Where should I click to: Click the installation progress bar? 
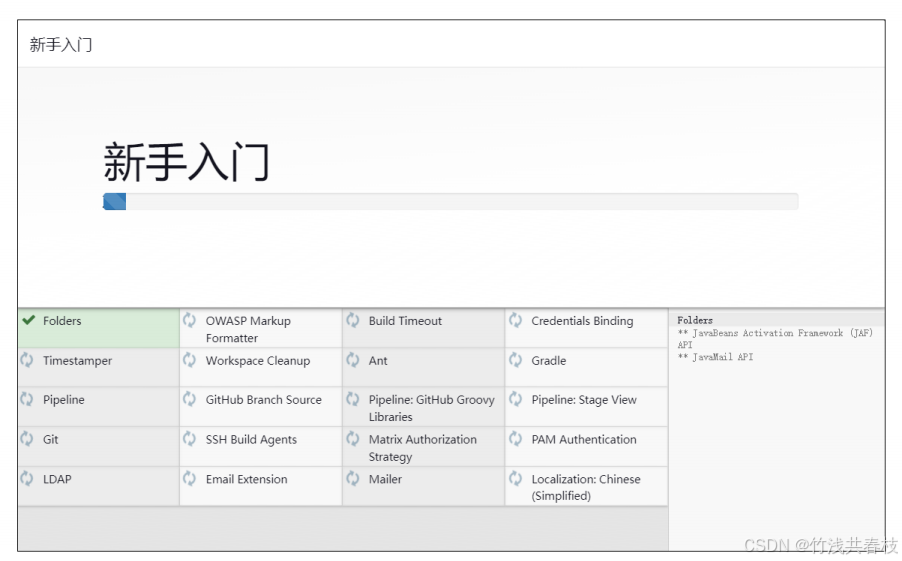[450, 201]
